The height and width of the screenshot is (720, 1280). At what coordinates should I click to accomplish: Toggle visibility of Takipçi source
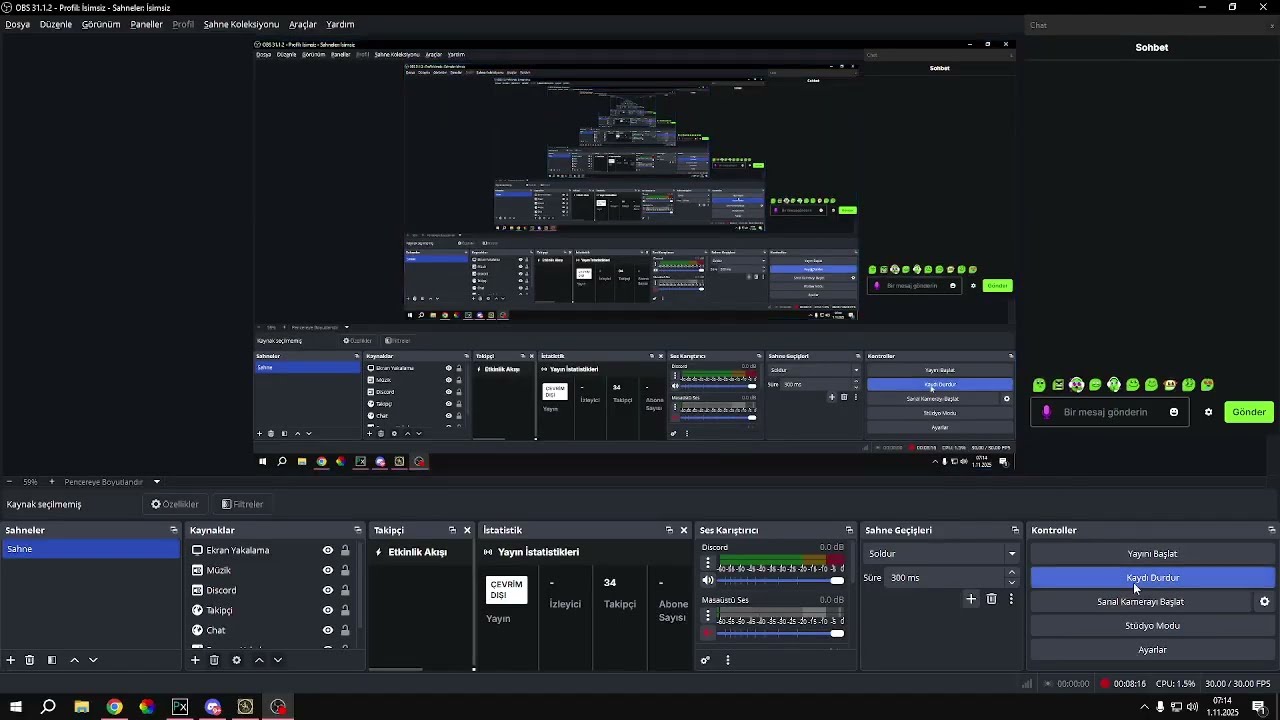(x=327, y=610)
